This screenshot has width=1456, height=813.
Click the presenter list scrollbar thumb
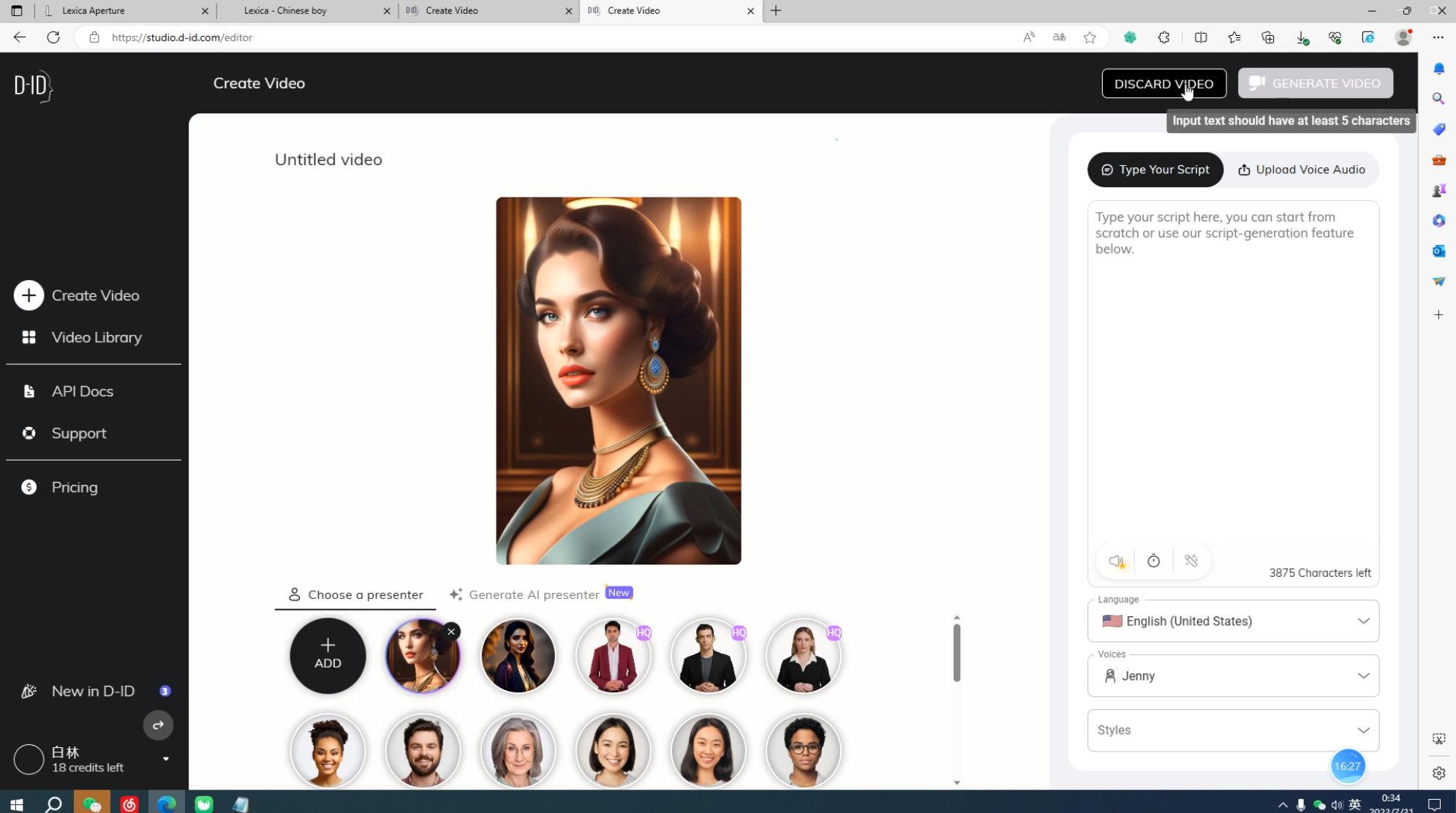tap(957, 652)
